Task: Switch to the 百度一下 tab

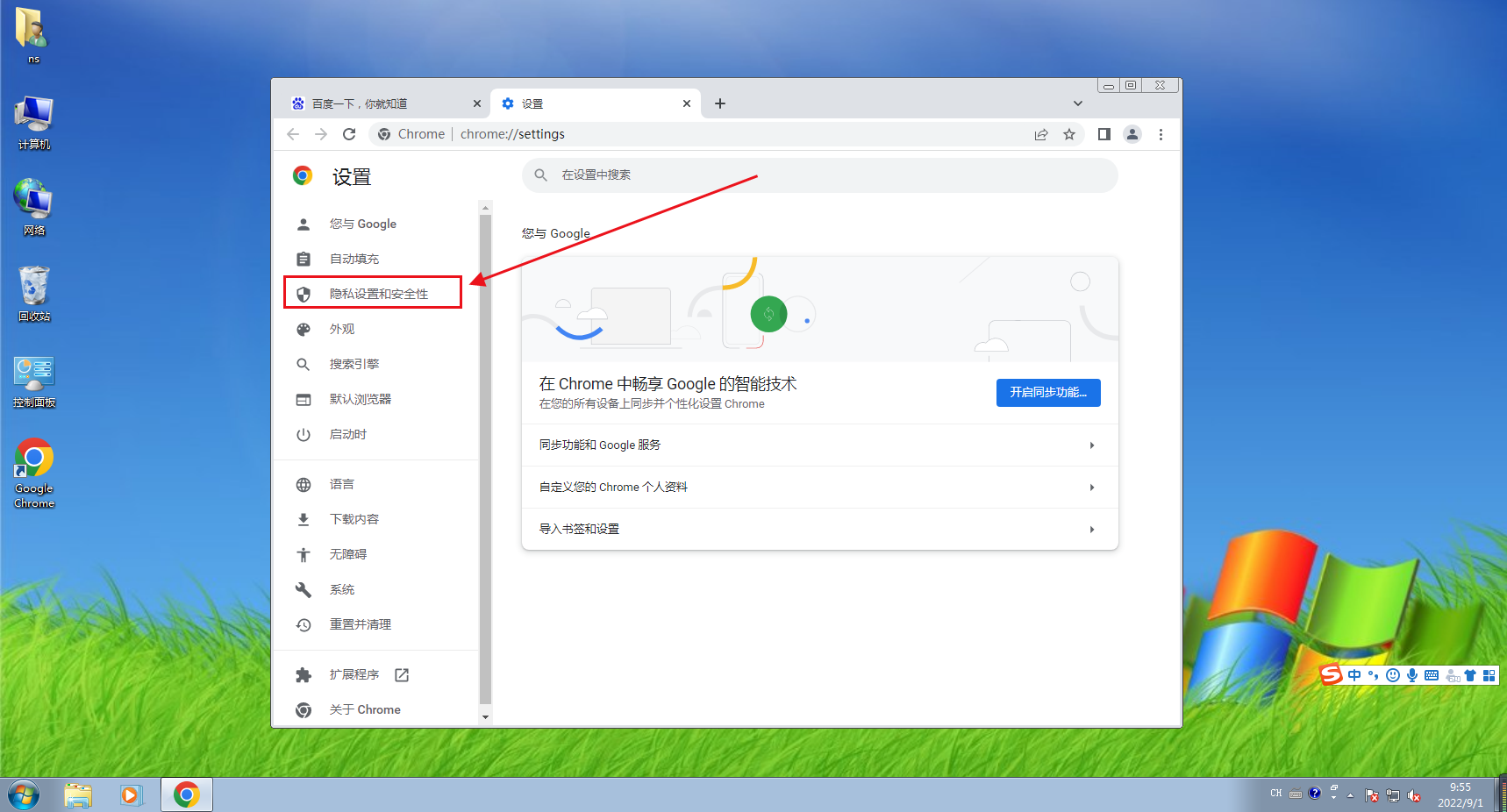Action: (377, 103)
